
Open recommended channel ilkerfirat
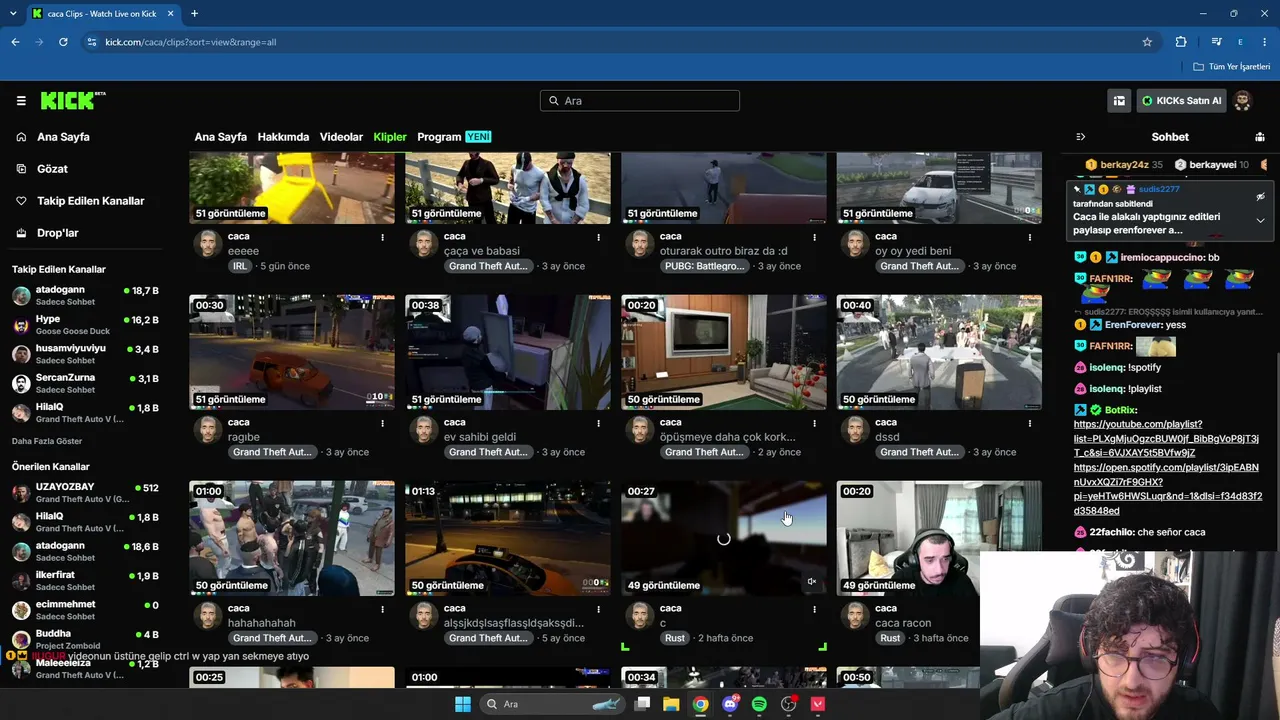click(x=85, y=581)
